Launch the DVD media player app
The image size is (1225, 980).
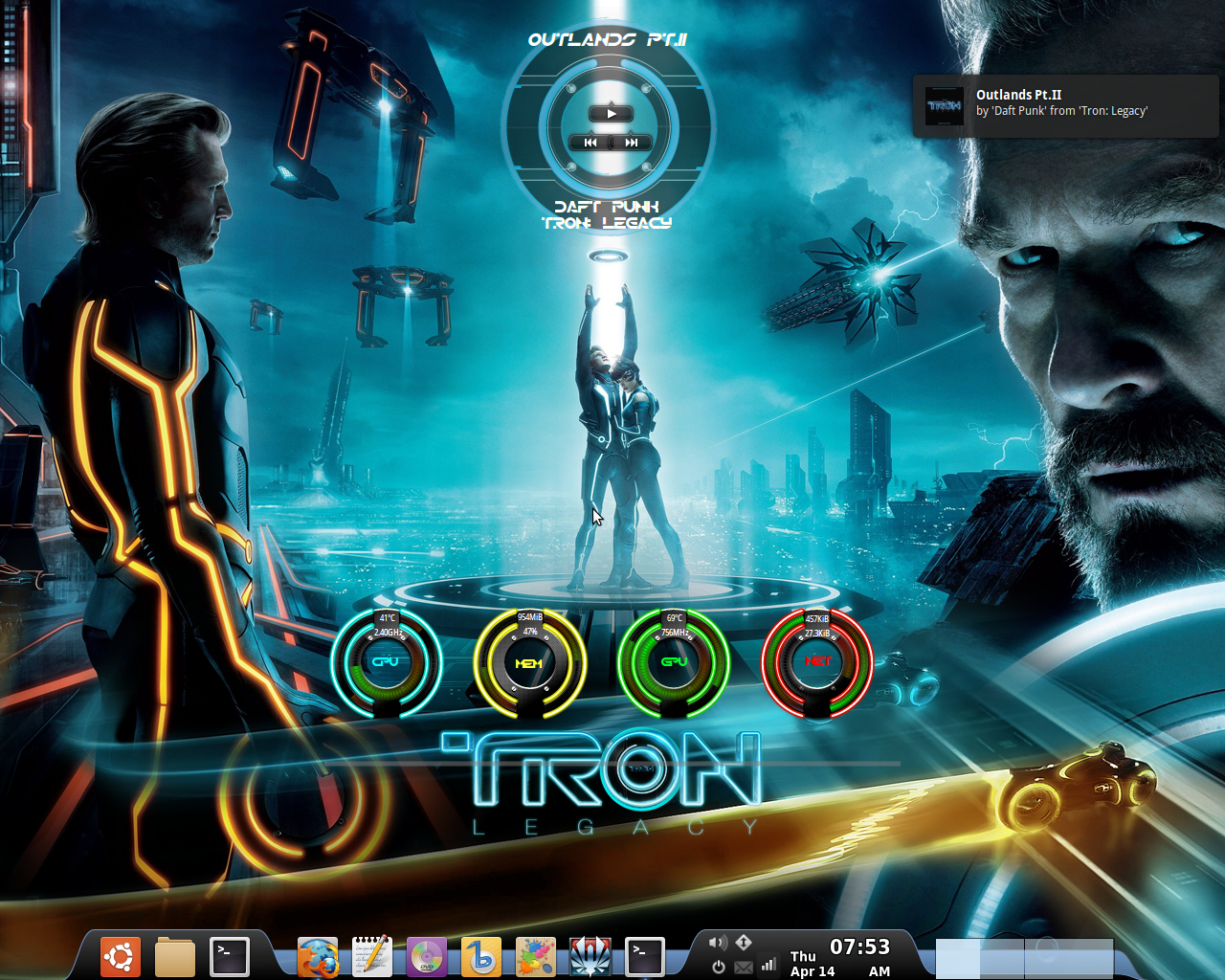pyautogui.click(x=427, y=955)
